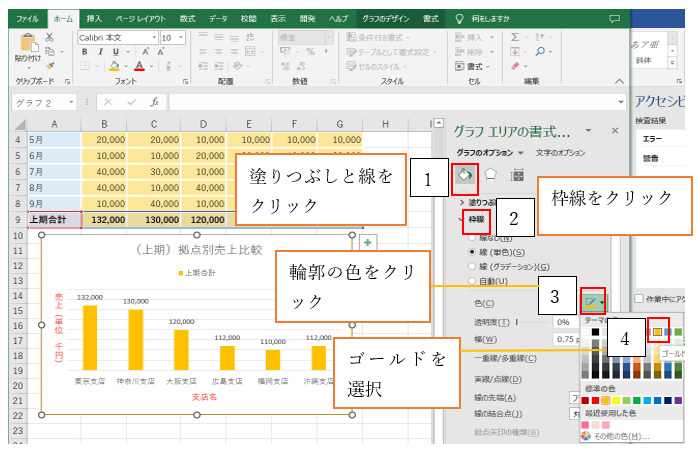Click the Insert Function fx icon
Screen dimensions: 697x449
[x=155, y=102]
